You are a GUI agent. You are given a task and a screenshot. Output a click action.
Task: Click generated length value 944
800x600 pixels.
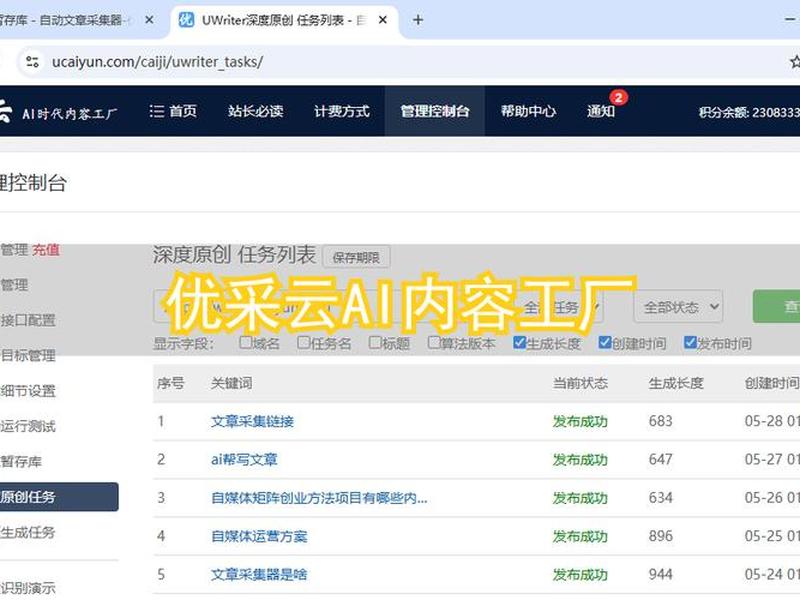(661, 574)
